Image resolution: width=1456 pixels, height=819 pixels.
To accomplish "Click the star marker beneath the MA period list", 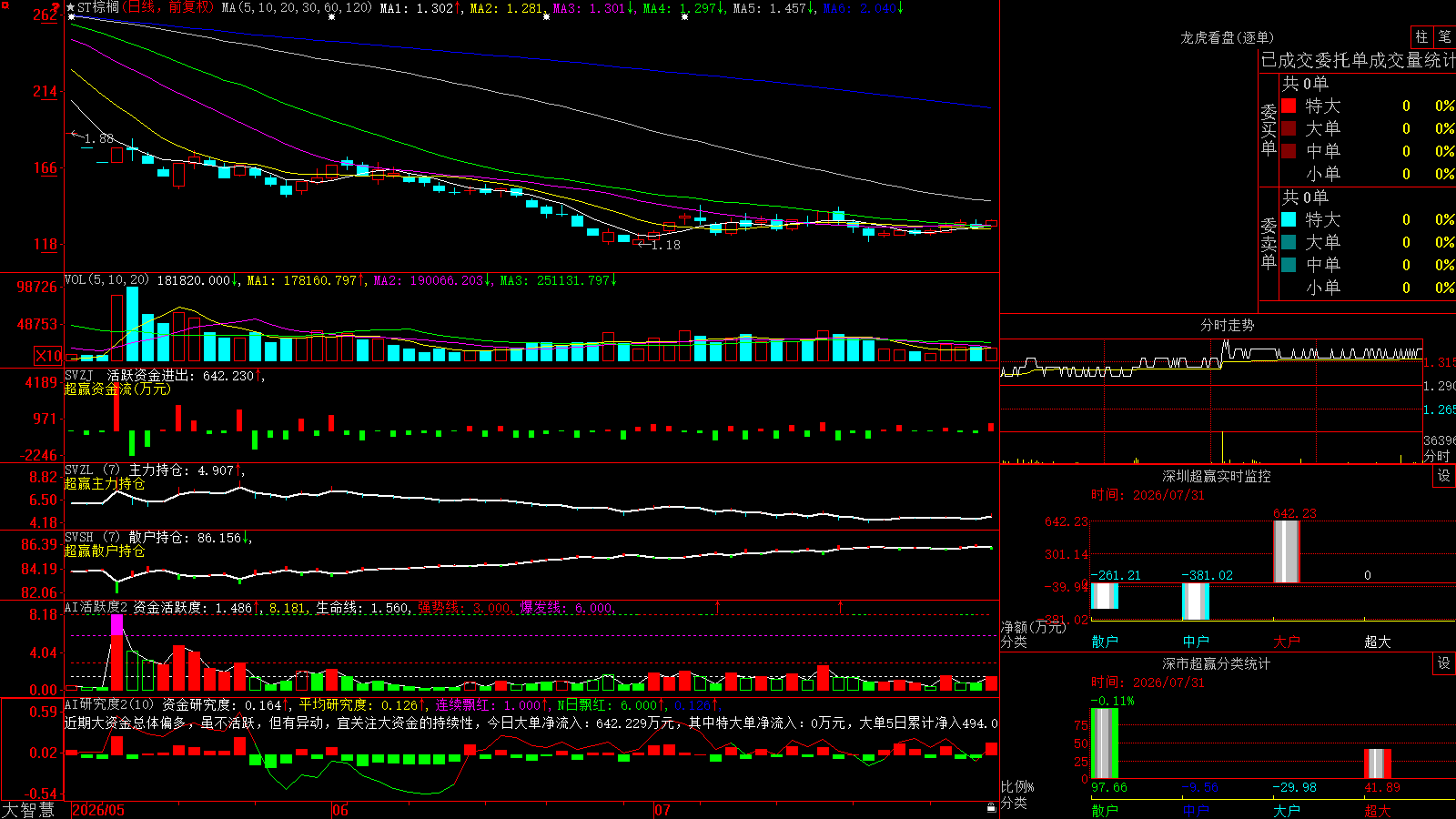I will (331, 17).
